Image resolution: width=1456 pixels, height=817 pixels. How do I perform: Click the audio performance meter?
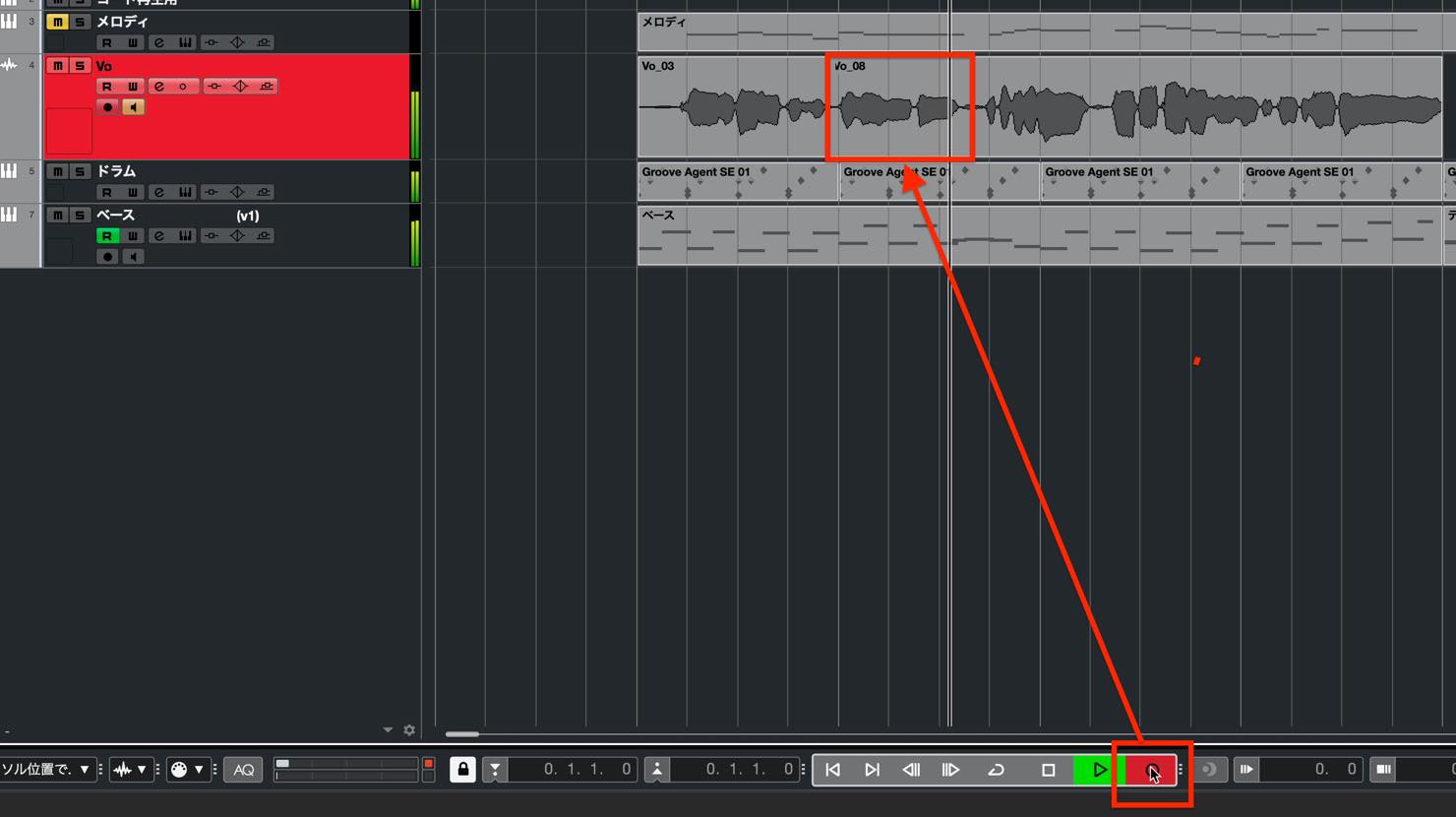(x=346, y=770)
